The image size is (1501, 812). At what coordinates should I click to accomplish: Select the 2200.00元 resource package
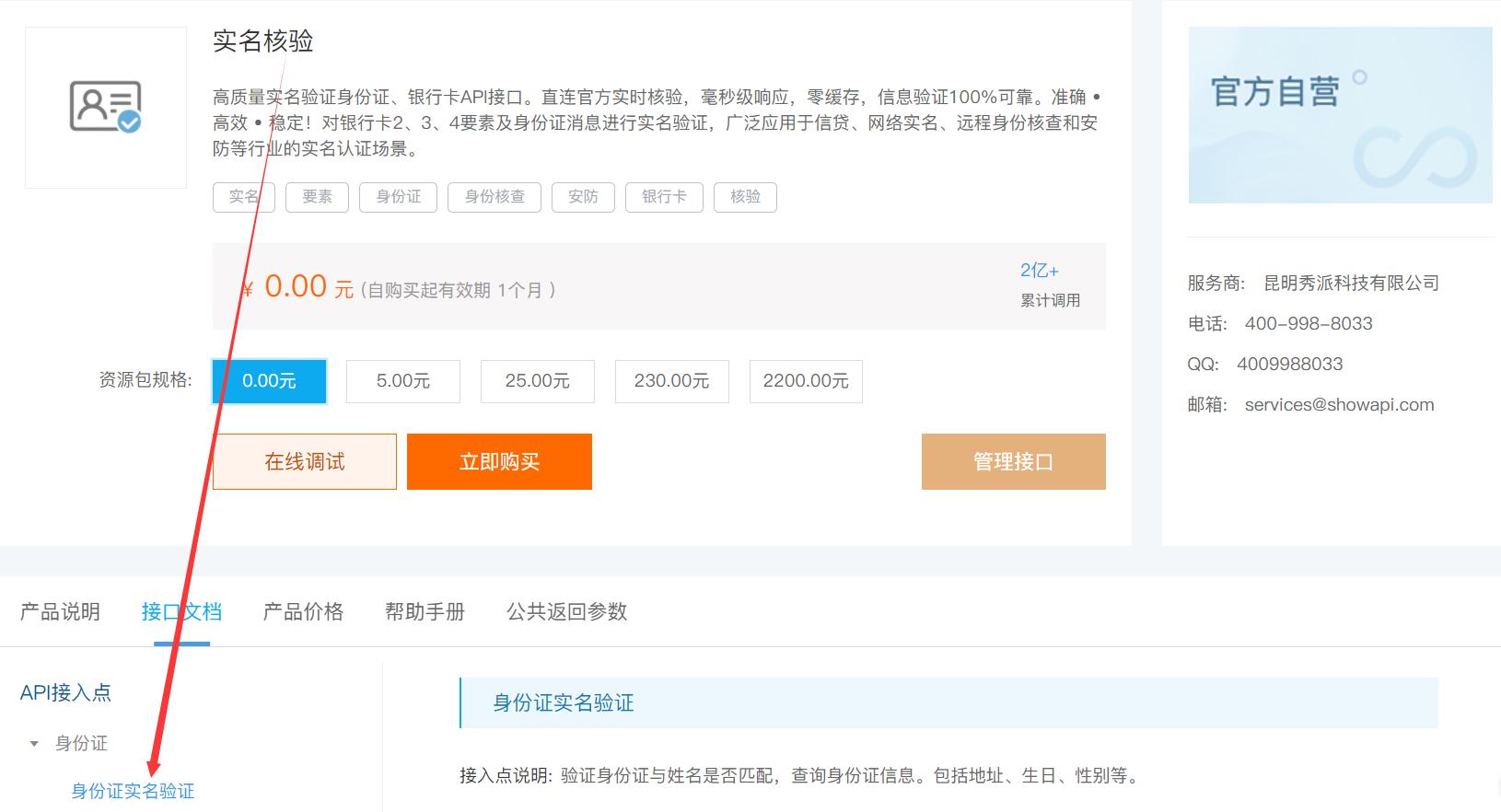tap(806, 381)
